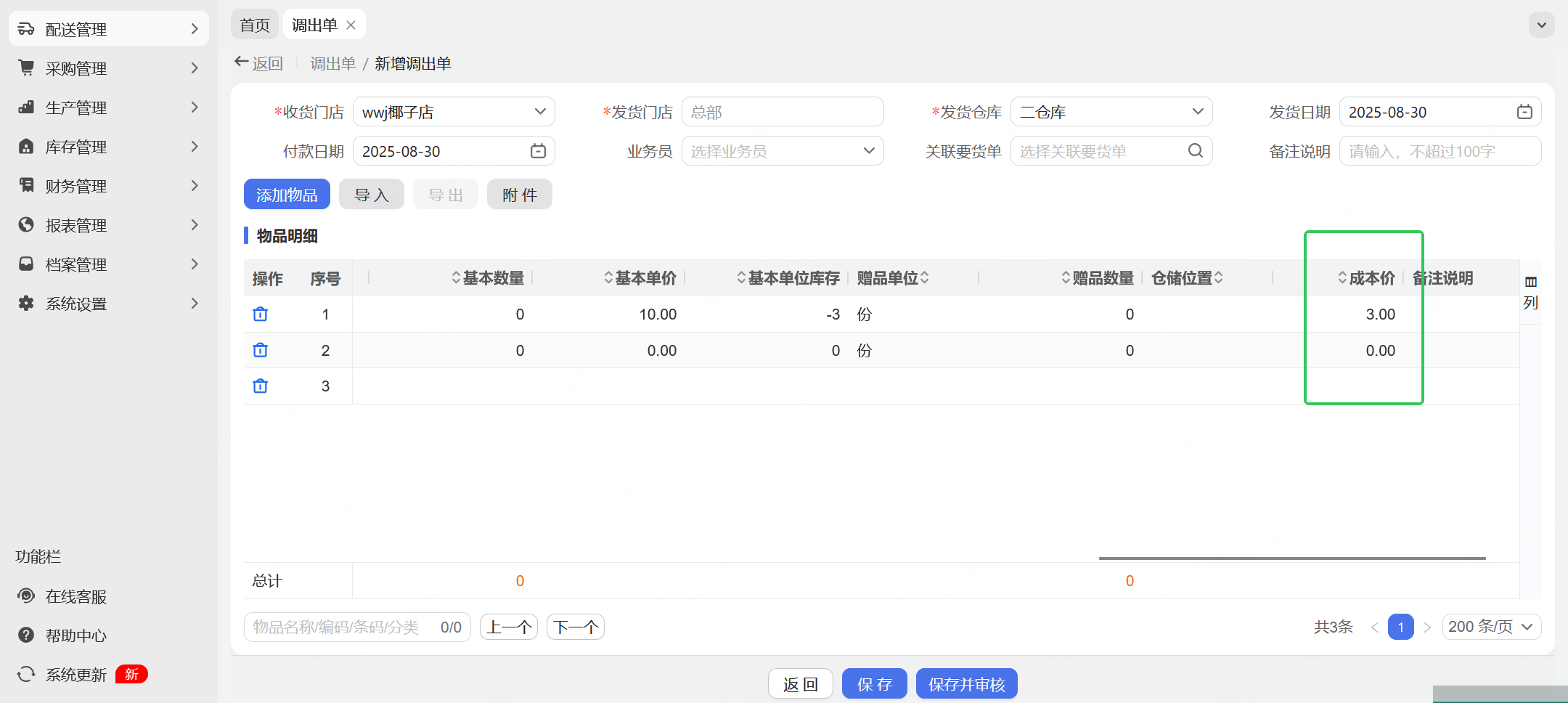Click the back arrow 返回 icon
1568x703 pixels.
(x=241, y=63)
